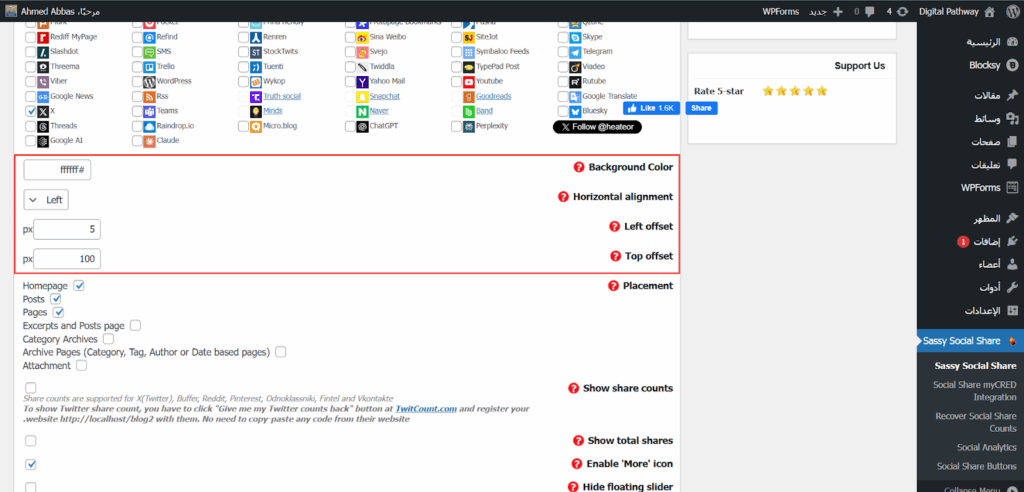Open the Truth social link
Image resolution: width=1024 pixels, height=492 pixels.
click(x=282, y=96)
